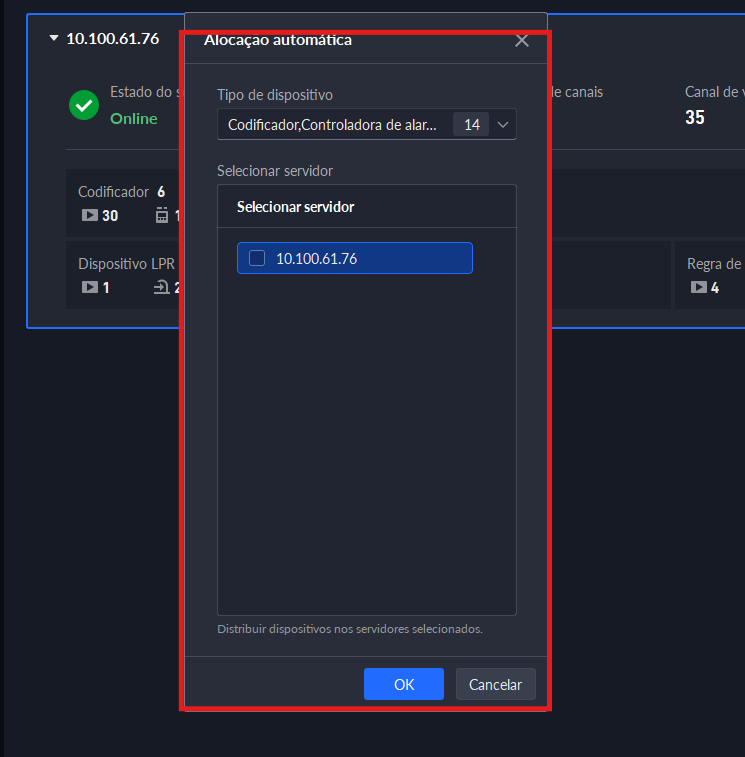Click the Dispositivo LPR video channel icon
The image size is (745, 757).
point(89,287)
